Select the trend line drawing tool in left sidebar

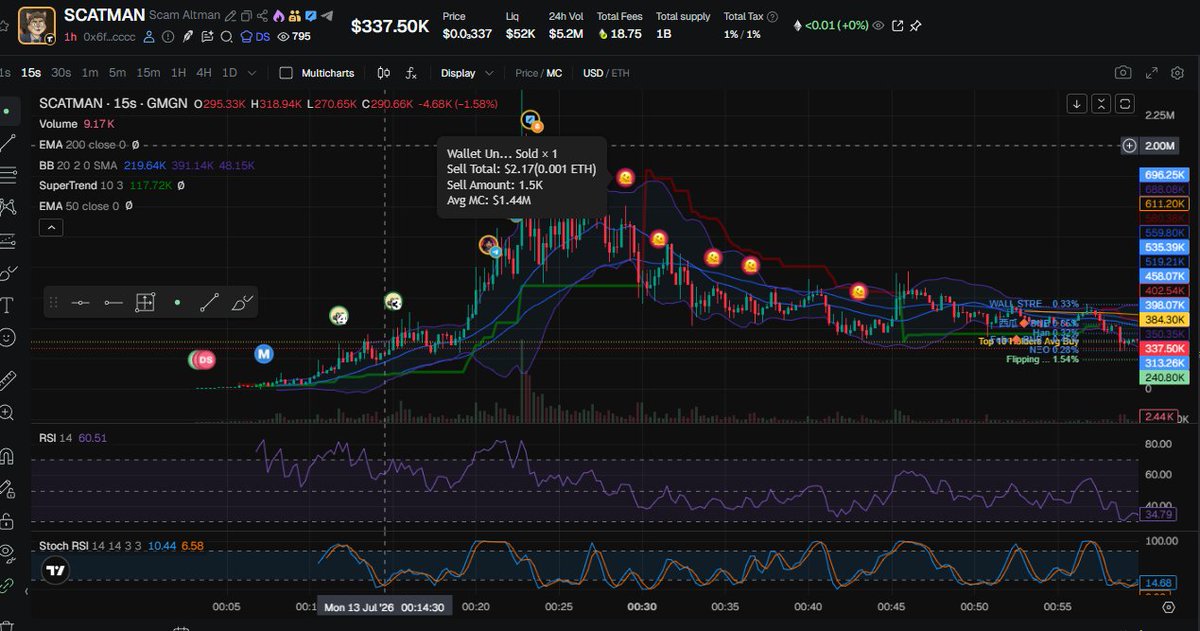point(8,143)
